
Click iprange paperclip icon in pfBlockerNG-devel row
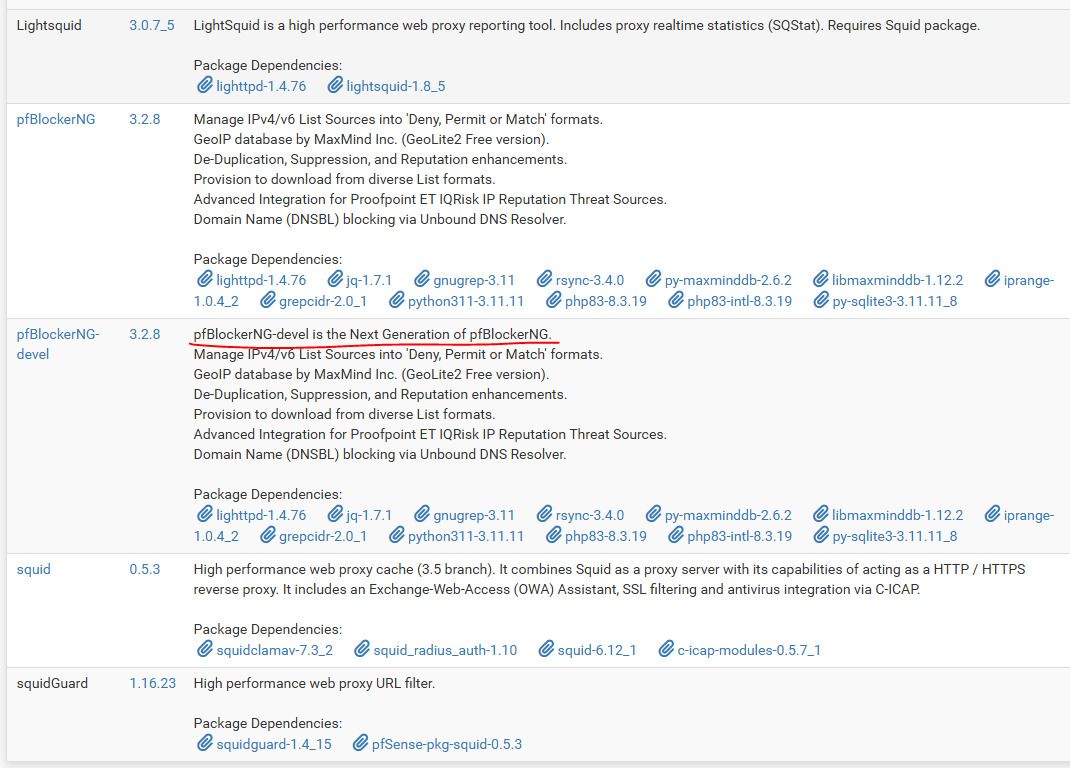(992, 514)
